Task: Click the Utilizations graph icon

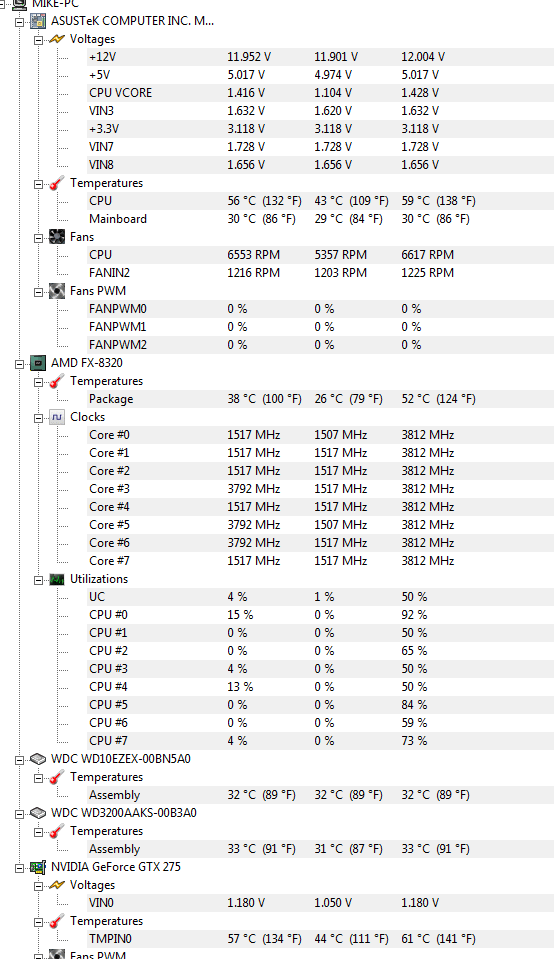Action: [x=57, y=579]
